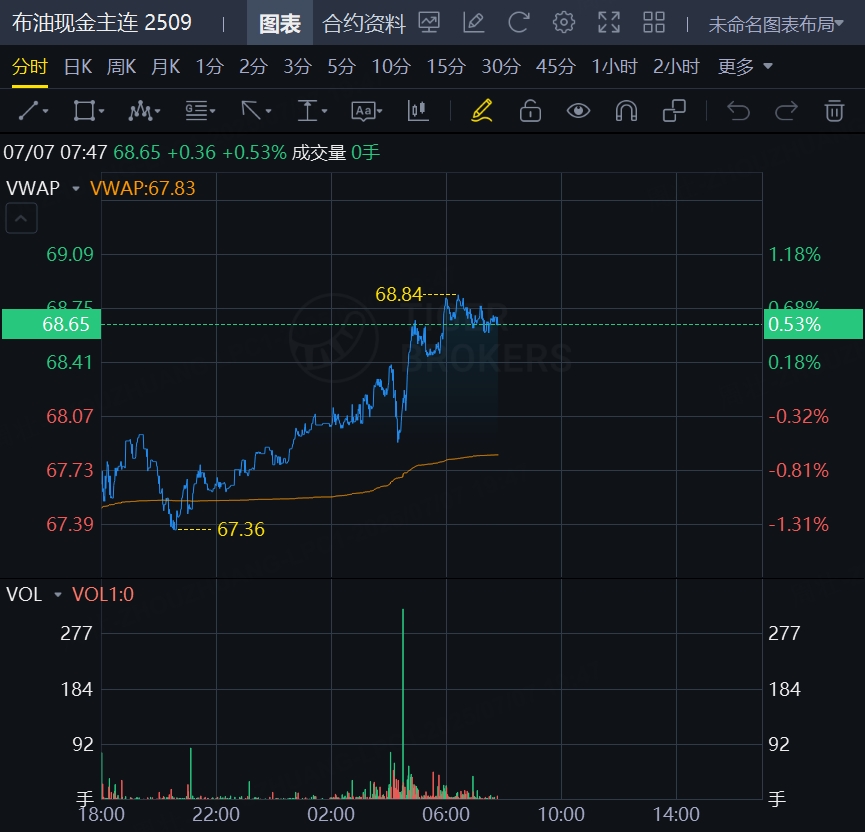Screen dimensions: 865x832
Task: Activate the highlighter pen tool
Action: [x=482, y=110]
